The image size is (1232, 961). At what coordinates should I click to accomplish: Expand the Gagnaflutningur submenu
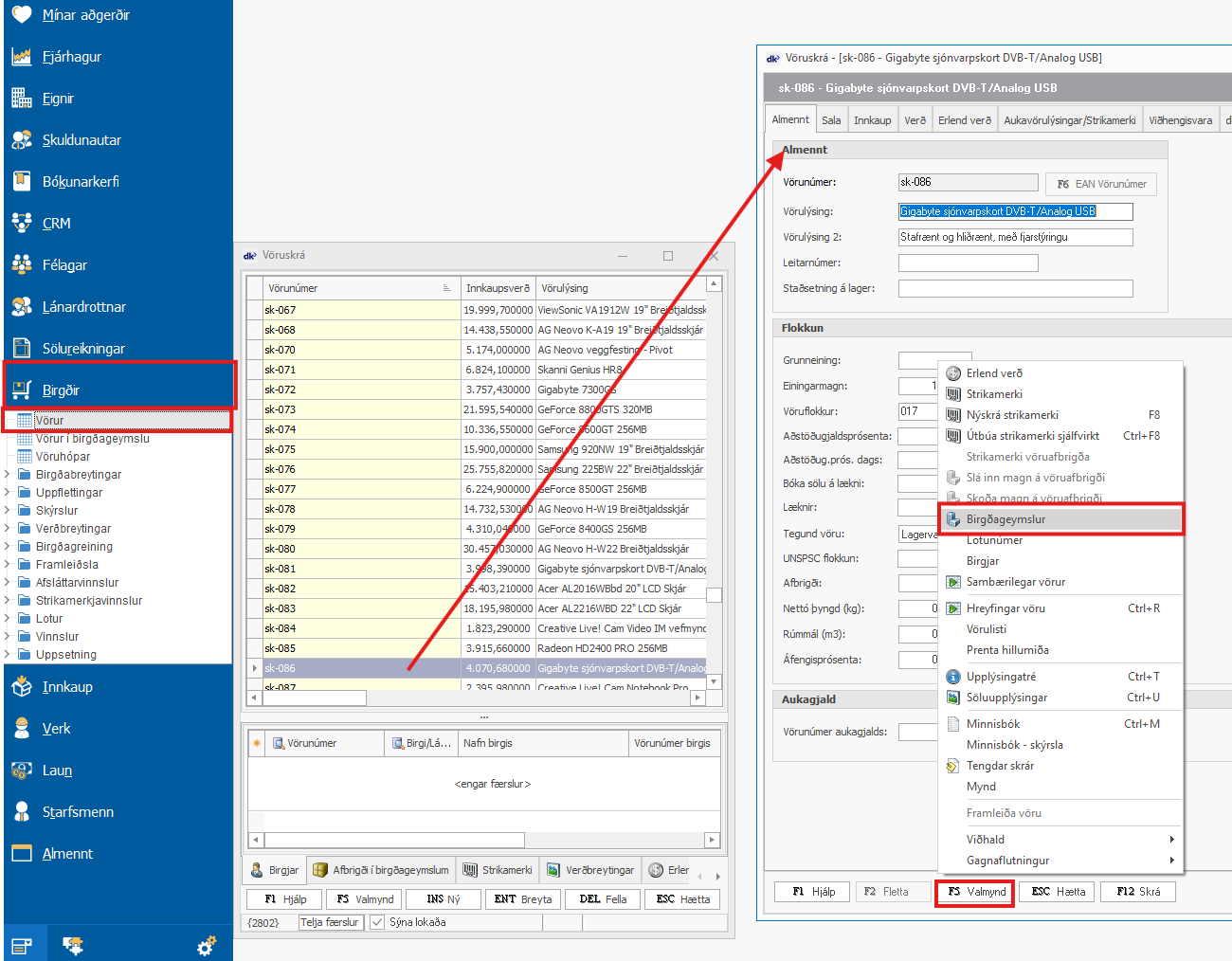pos(1171,861)
